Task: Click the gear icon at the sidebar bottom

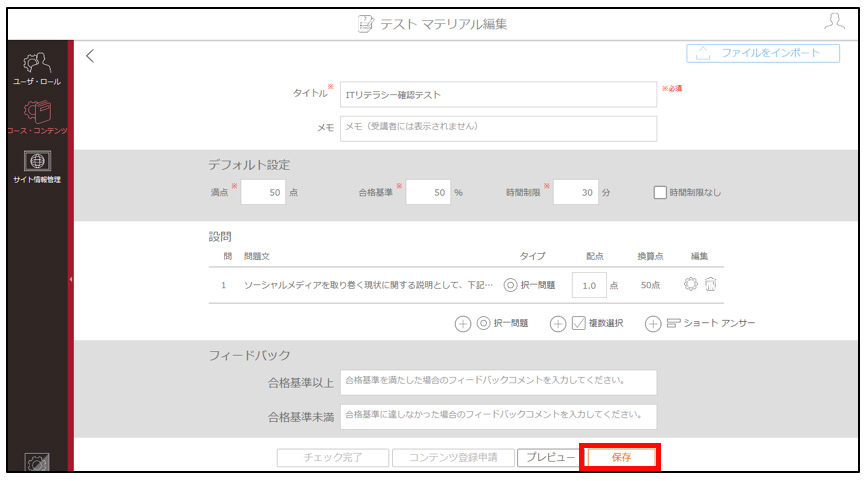Action: coord(37,463)
